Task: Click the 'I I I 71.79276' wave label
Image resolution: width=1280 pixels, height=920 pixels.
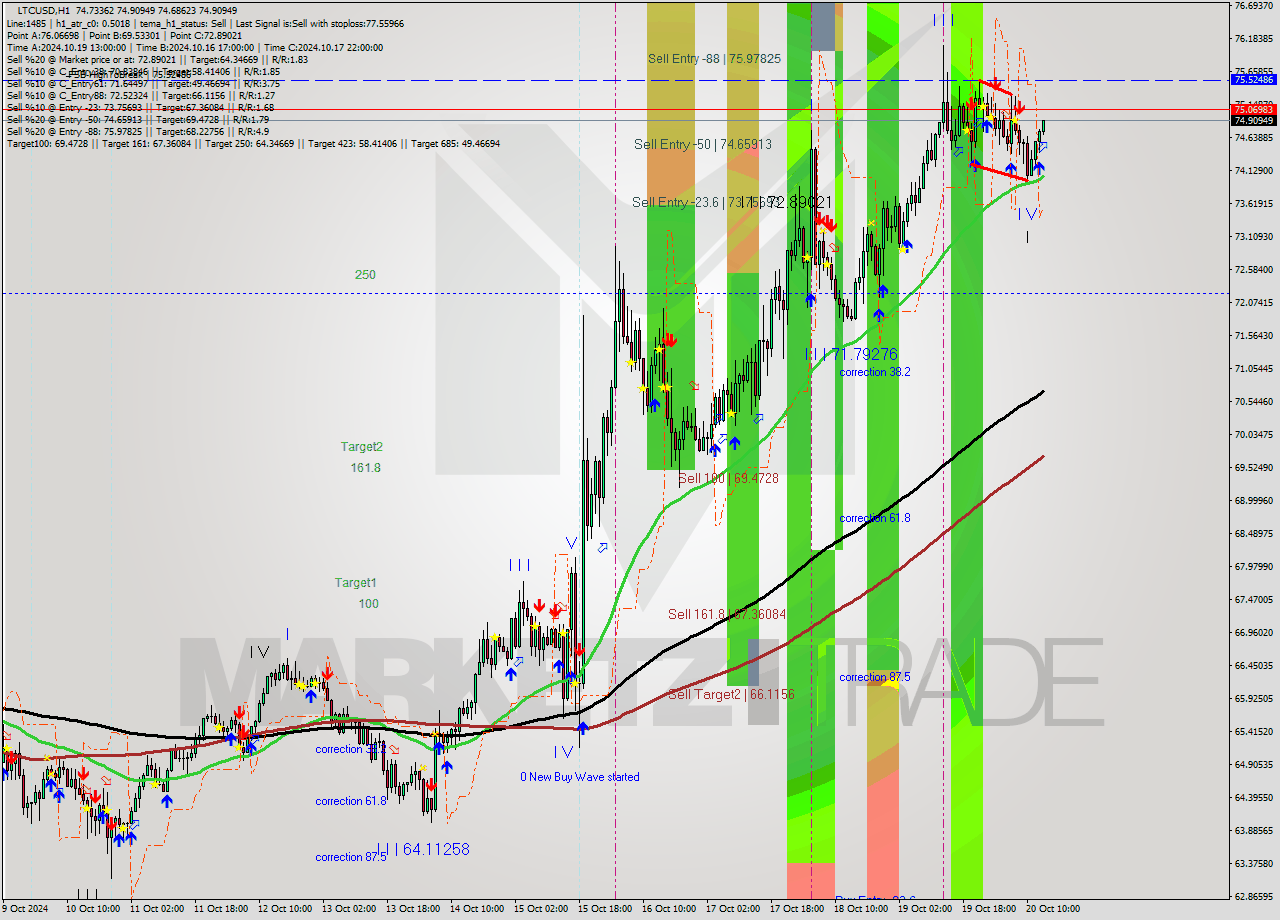Action: tap(851, 354)
